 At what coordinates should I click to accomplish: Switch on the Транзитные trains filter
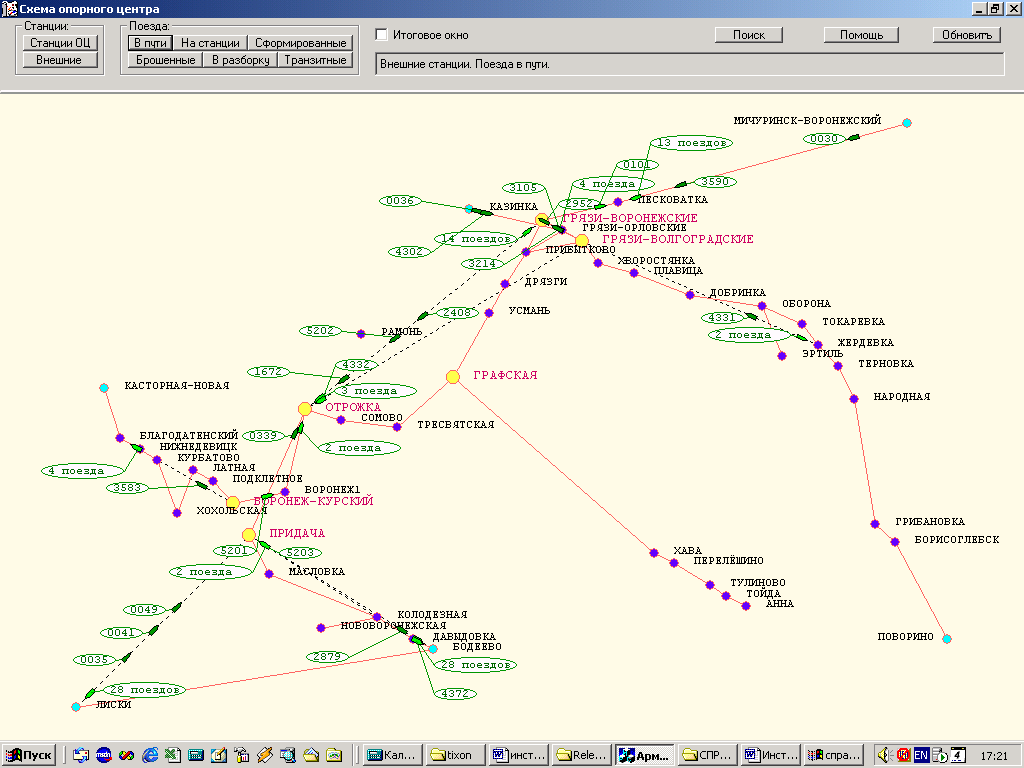[x=314, y=60]
